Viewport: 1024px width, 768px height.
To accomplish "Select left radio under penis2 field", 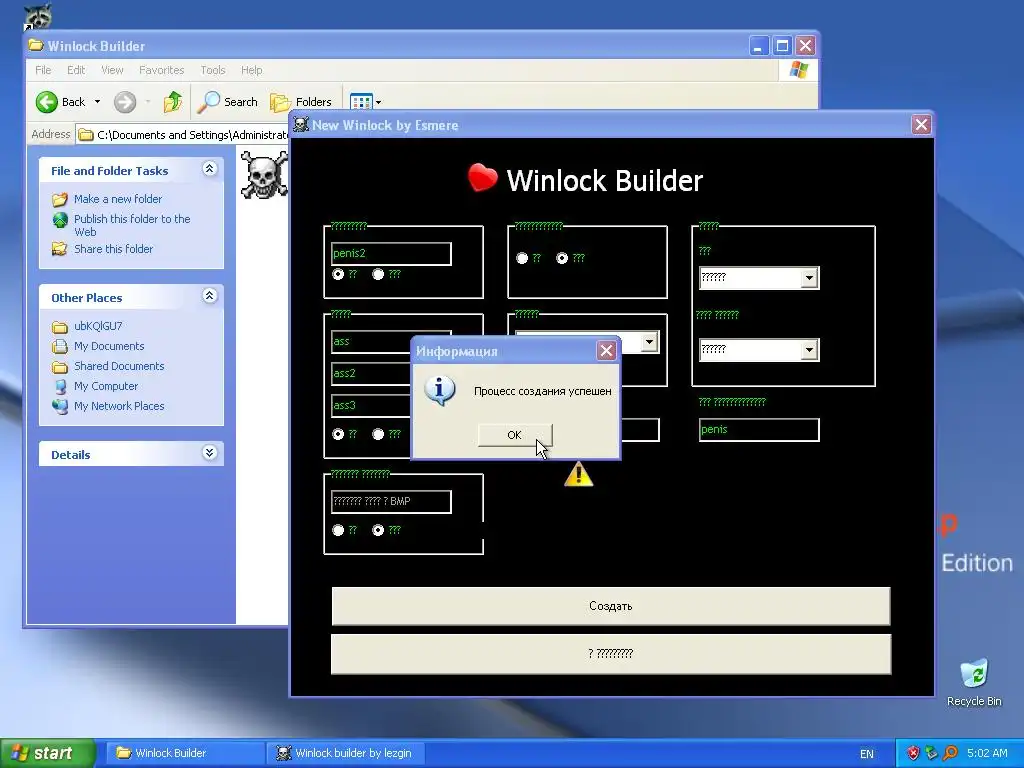I will pyautogui.click(x=338, y=274).
